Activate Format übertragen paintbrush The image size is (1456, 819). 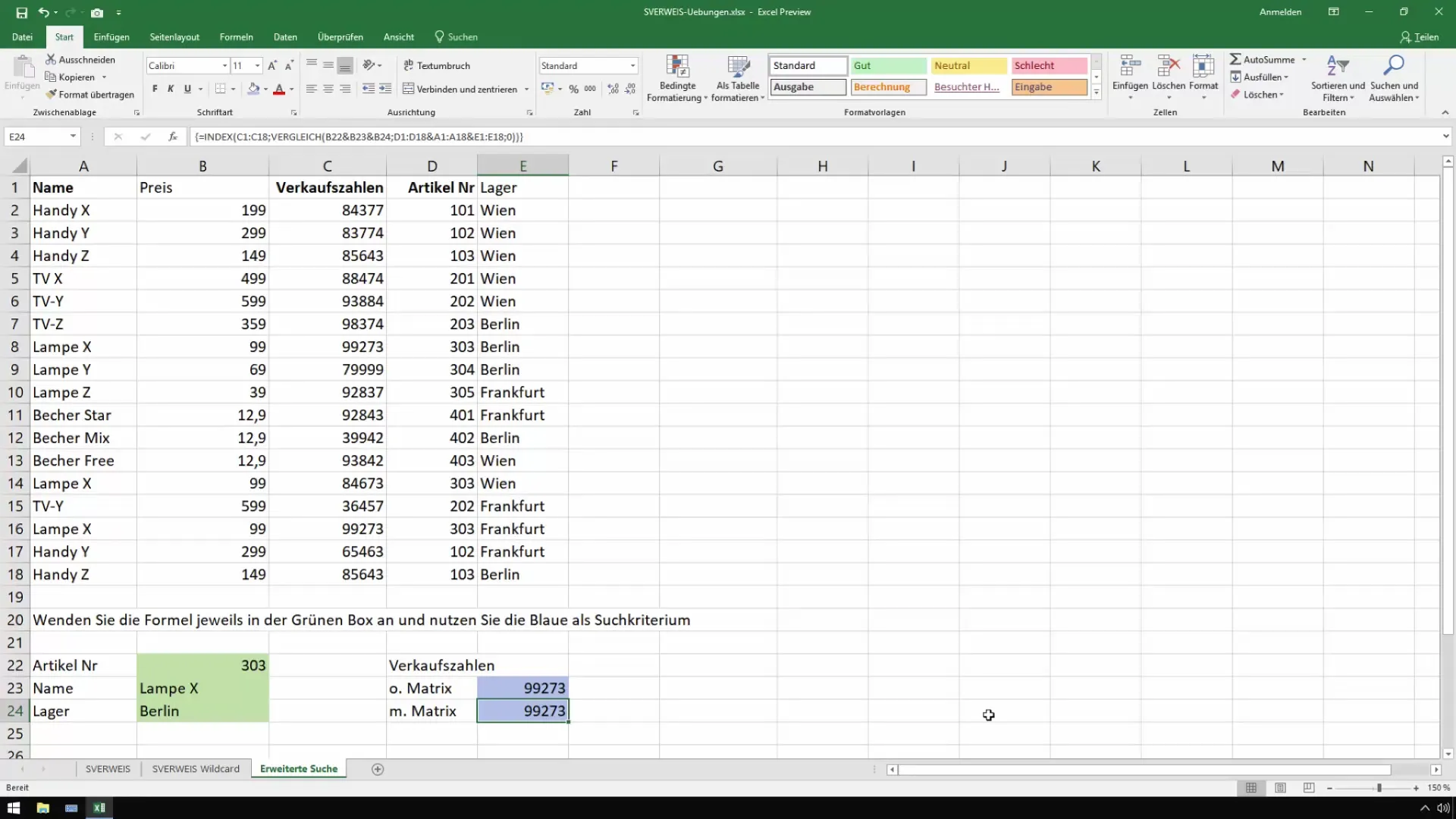point(89,94)
